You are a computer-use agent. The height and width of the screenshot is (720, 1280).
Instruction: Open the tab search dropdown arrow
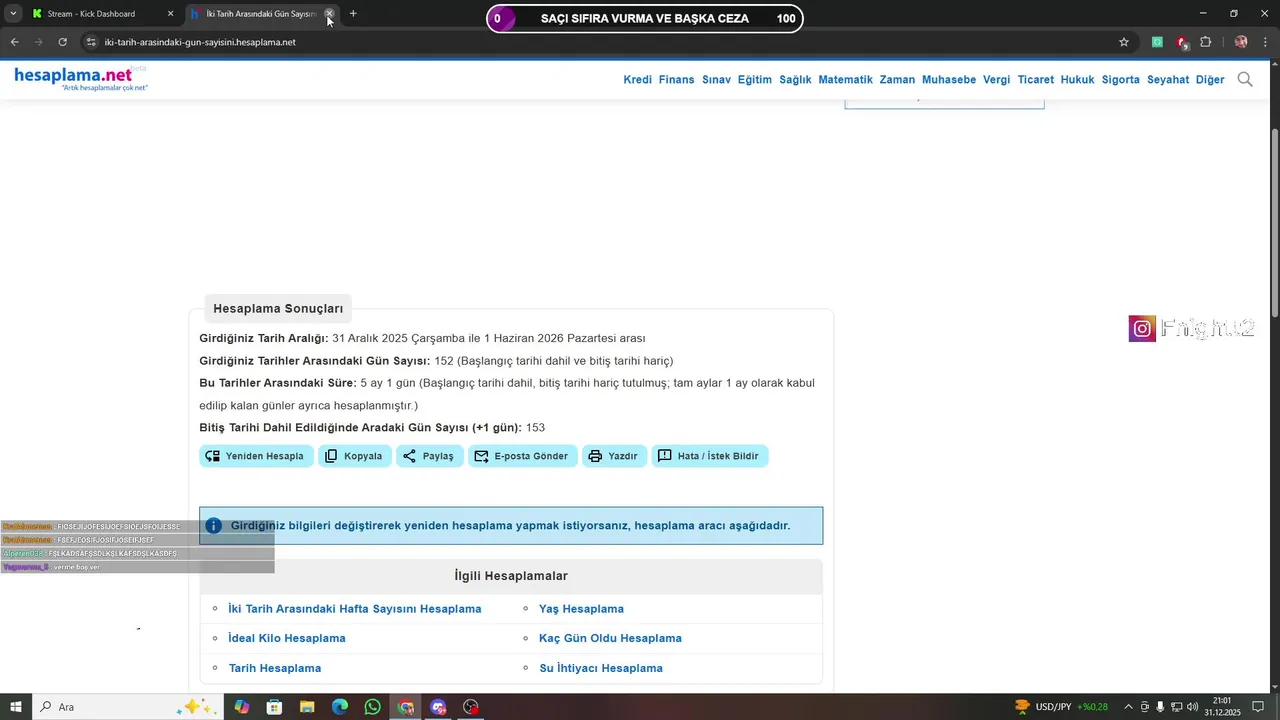(x=13, y=14)
